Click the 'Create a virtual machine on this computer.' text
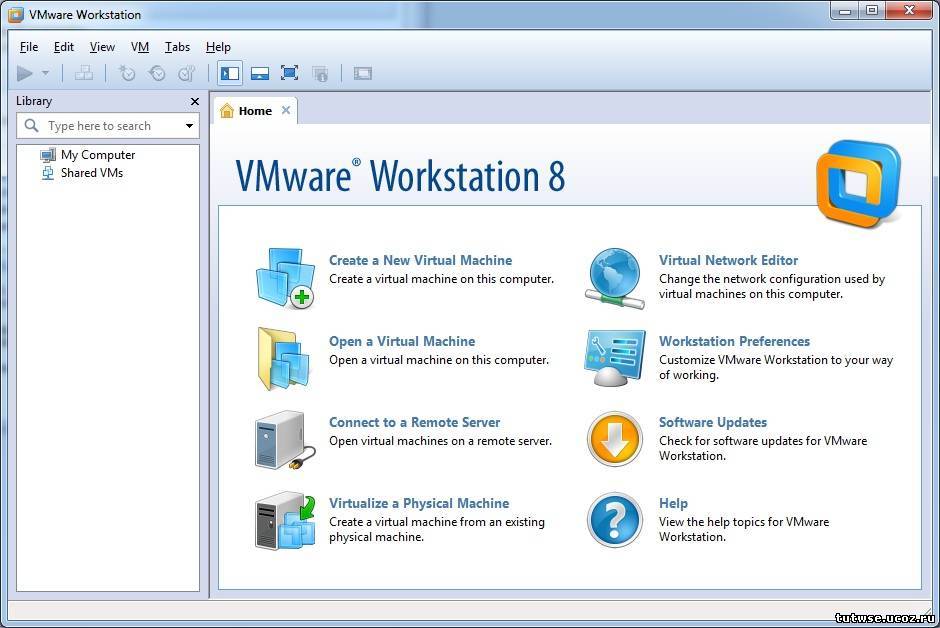The width and height of the screenshot is (940, 628). tap(441, 279)
